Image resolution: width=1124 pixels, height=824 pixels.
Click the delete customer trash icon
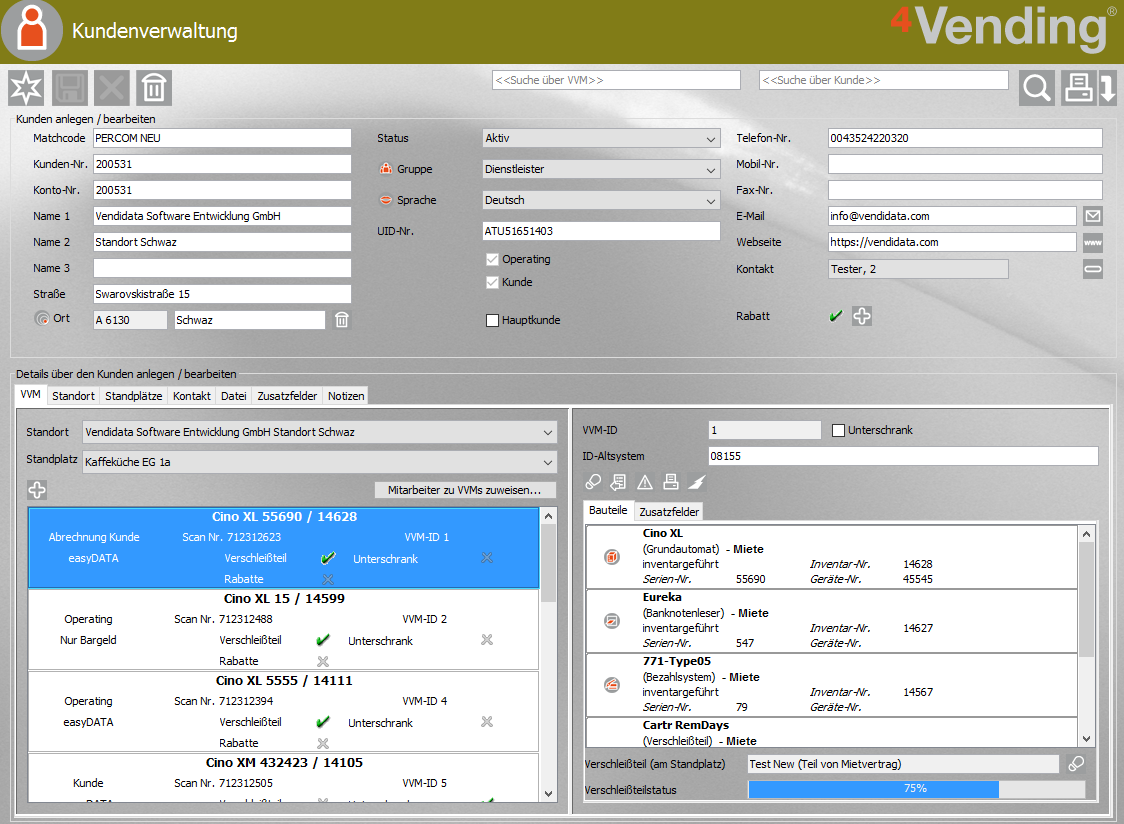coord(154,88)
